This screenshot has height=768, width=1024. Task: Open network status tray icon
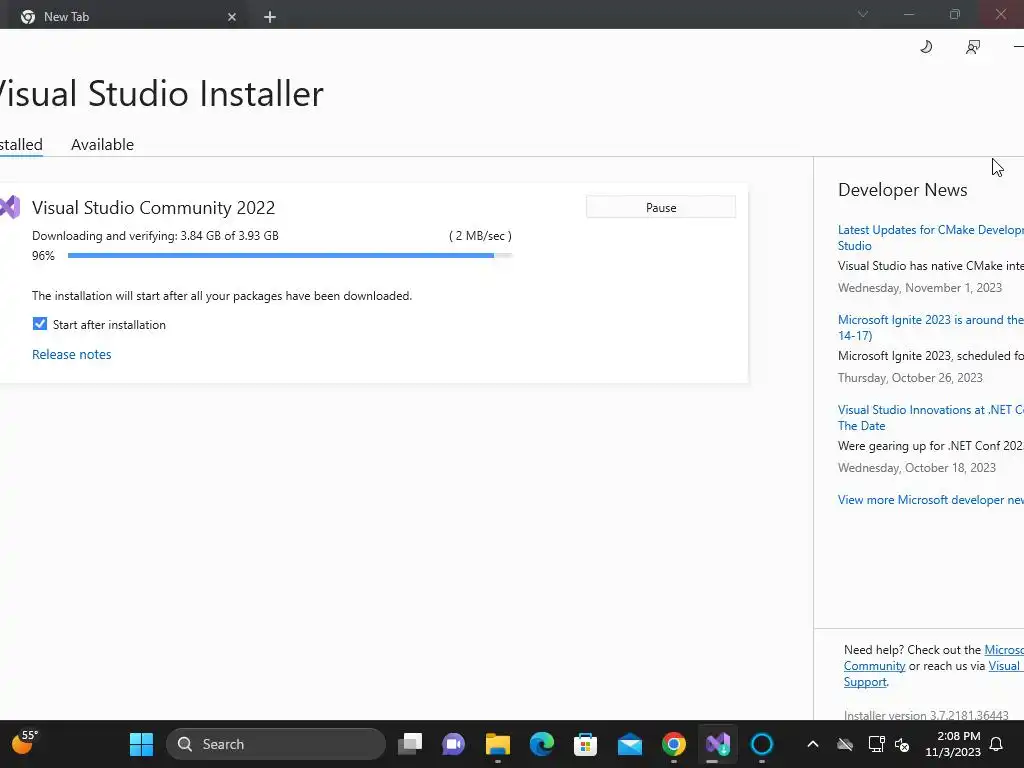[876, 744]
